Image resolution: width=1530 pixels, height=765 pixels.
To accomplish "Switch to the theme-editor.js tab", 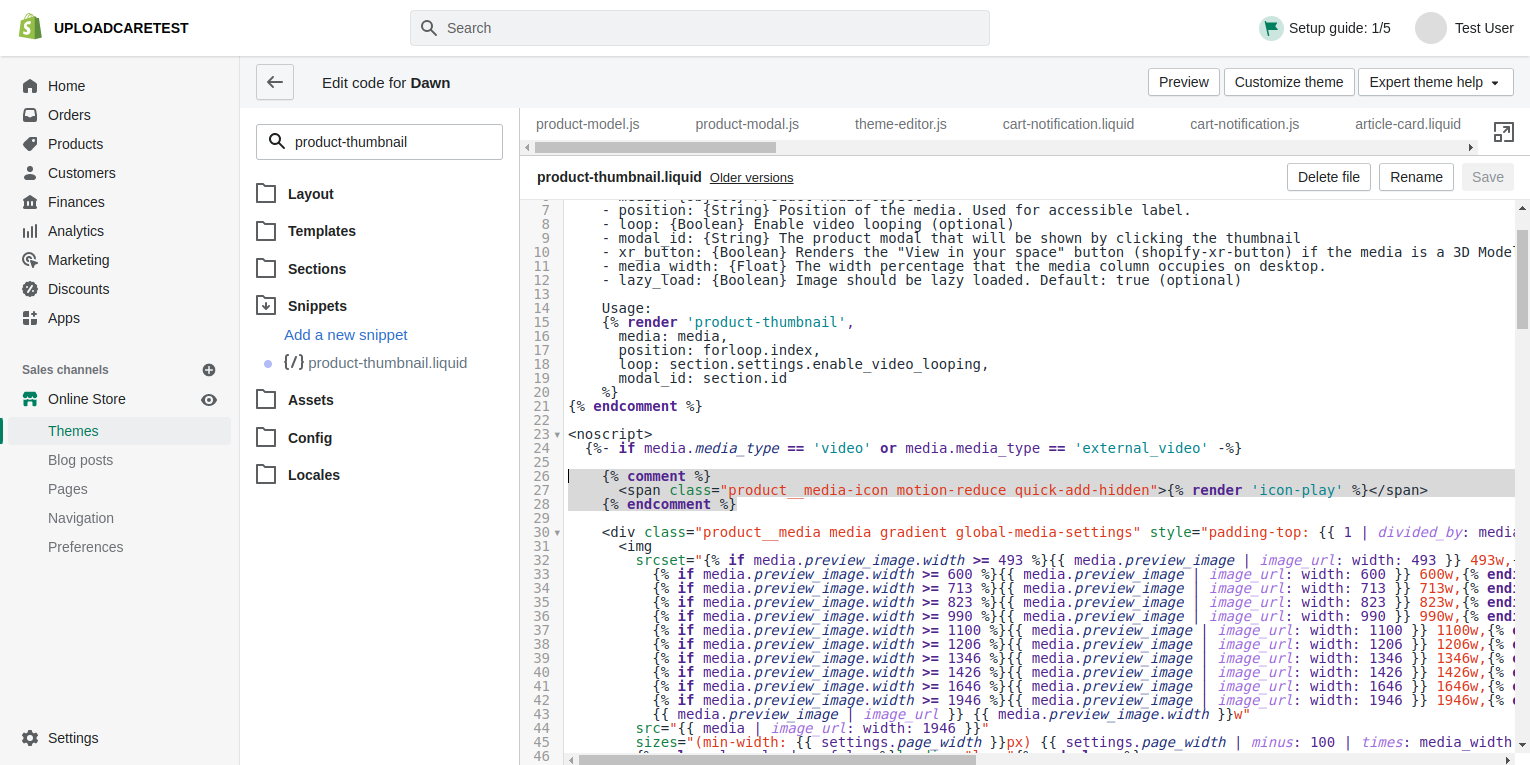I will [x=900, y=124].
